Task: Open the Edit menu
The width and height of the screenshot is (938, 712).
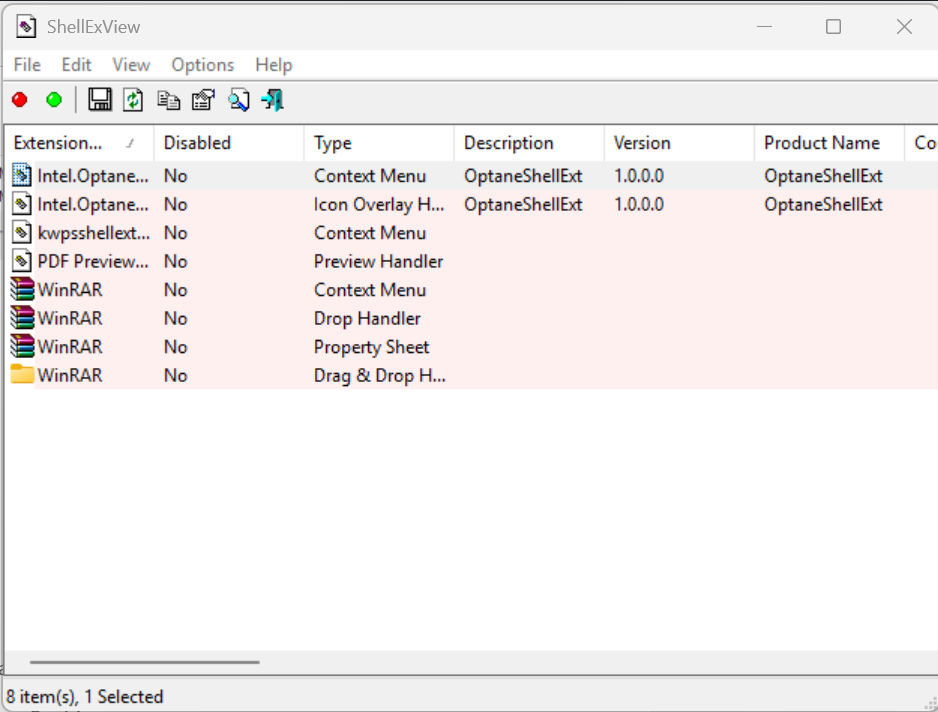Action: coord(77,65)
